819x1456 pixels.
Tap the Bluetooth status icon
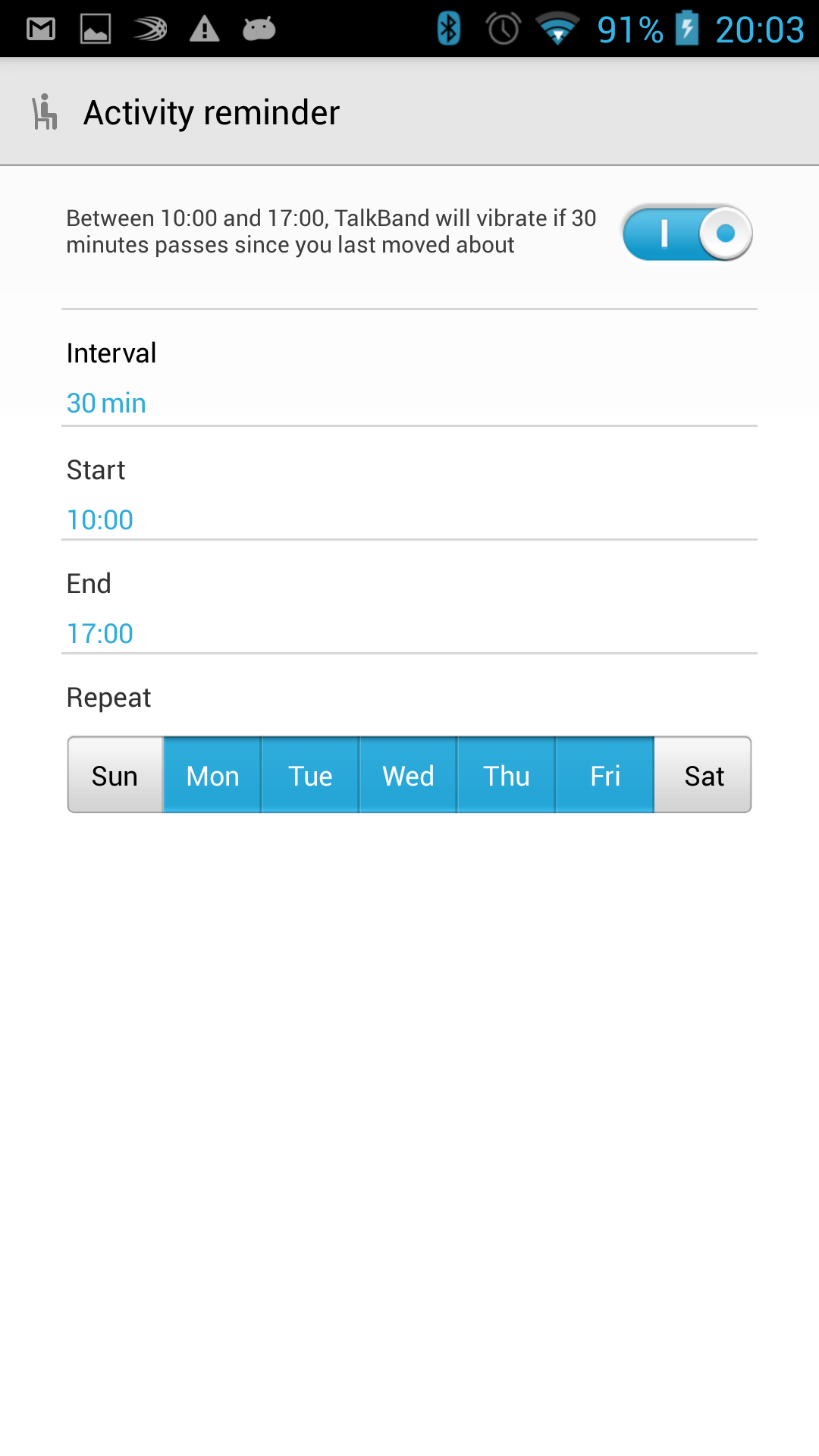pos(449,29)
